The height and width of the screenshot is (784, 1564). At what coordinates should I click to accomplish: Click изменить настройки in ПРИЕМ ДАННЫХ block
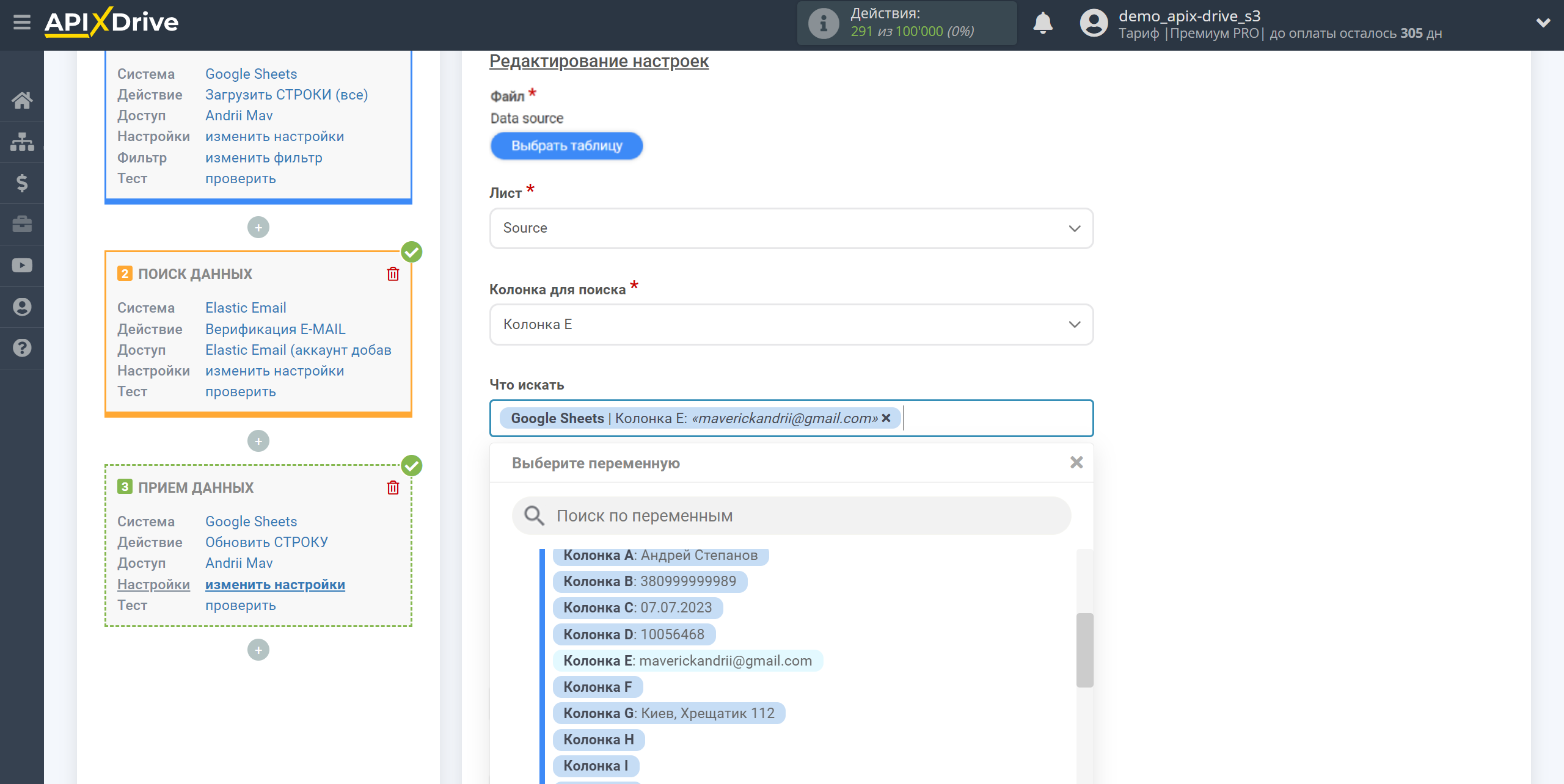click(x=275, y=584)
